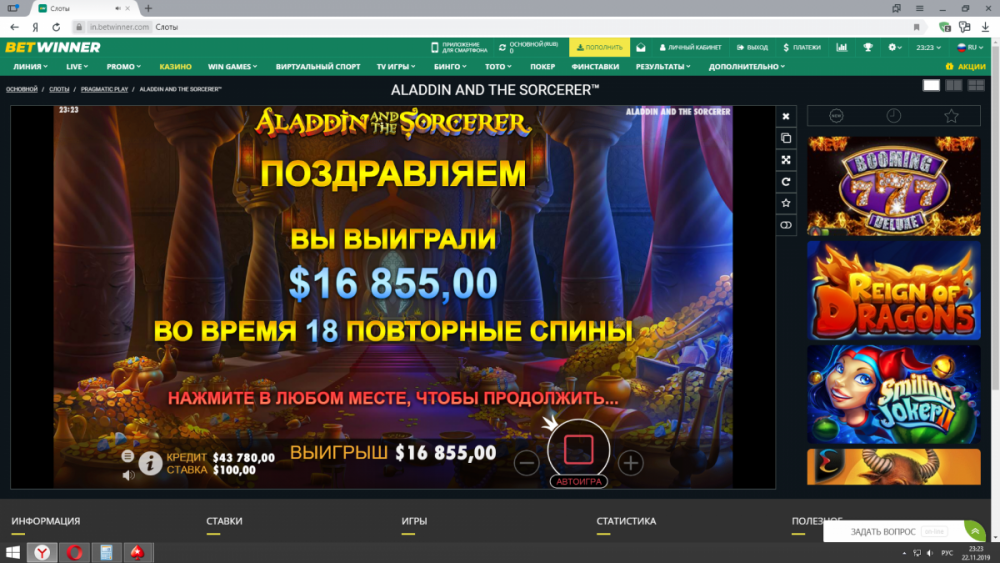Click the BetWinner logo
1000x563 pixels.
click(53, 47)
